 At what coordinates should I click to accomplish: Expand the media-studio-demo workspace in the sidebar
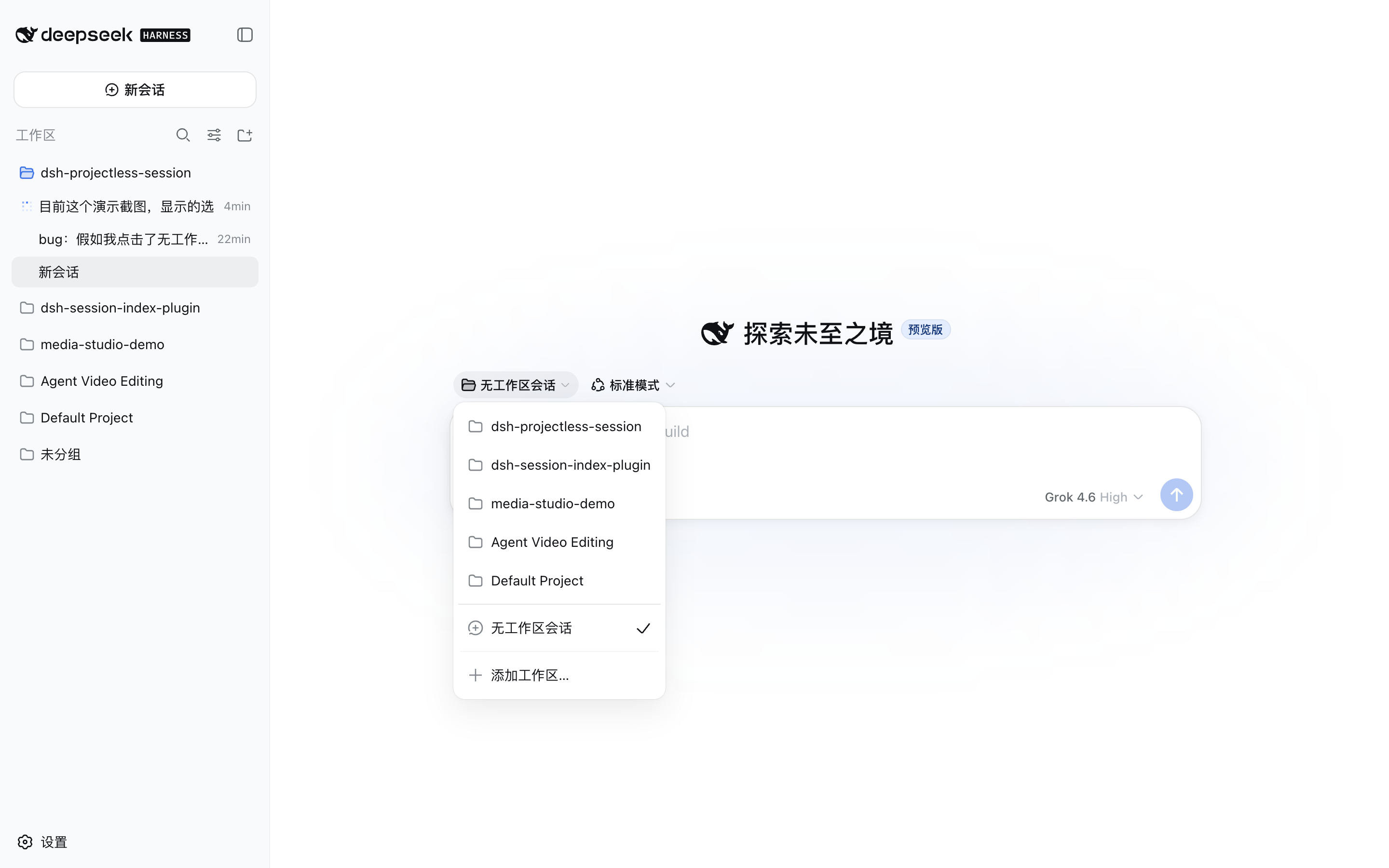[x=135, y=344]
